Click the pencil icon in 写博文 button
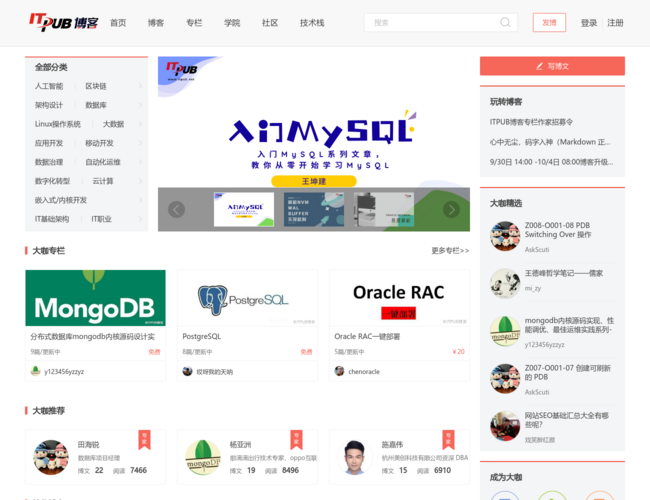 click(539, 66)
